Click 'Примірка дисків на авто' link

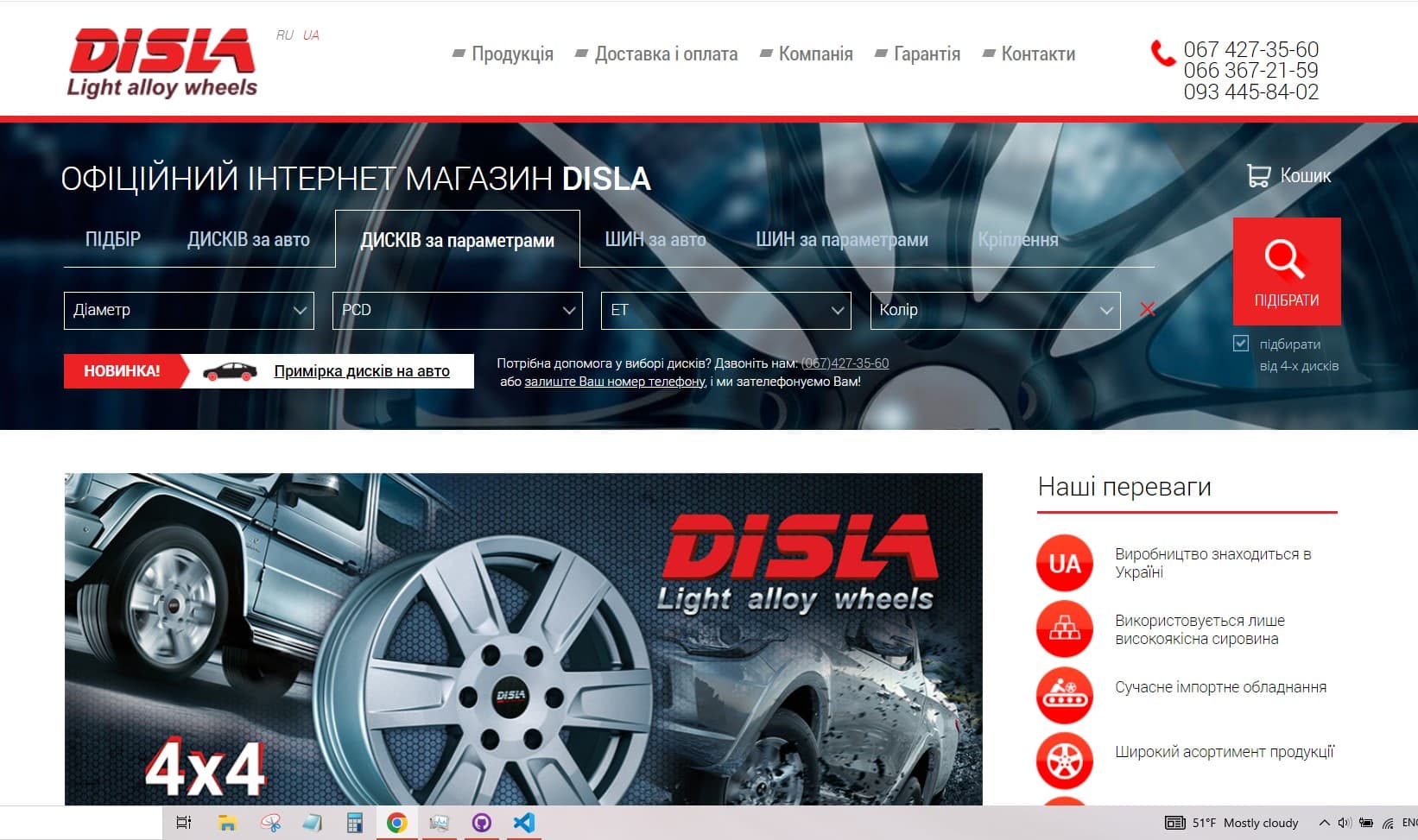coord(361,371)
